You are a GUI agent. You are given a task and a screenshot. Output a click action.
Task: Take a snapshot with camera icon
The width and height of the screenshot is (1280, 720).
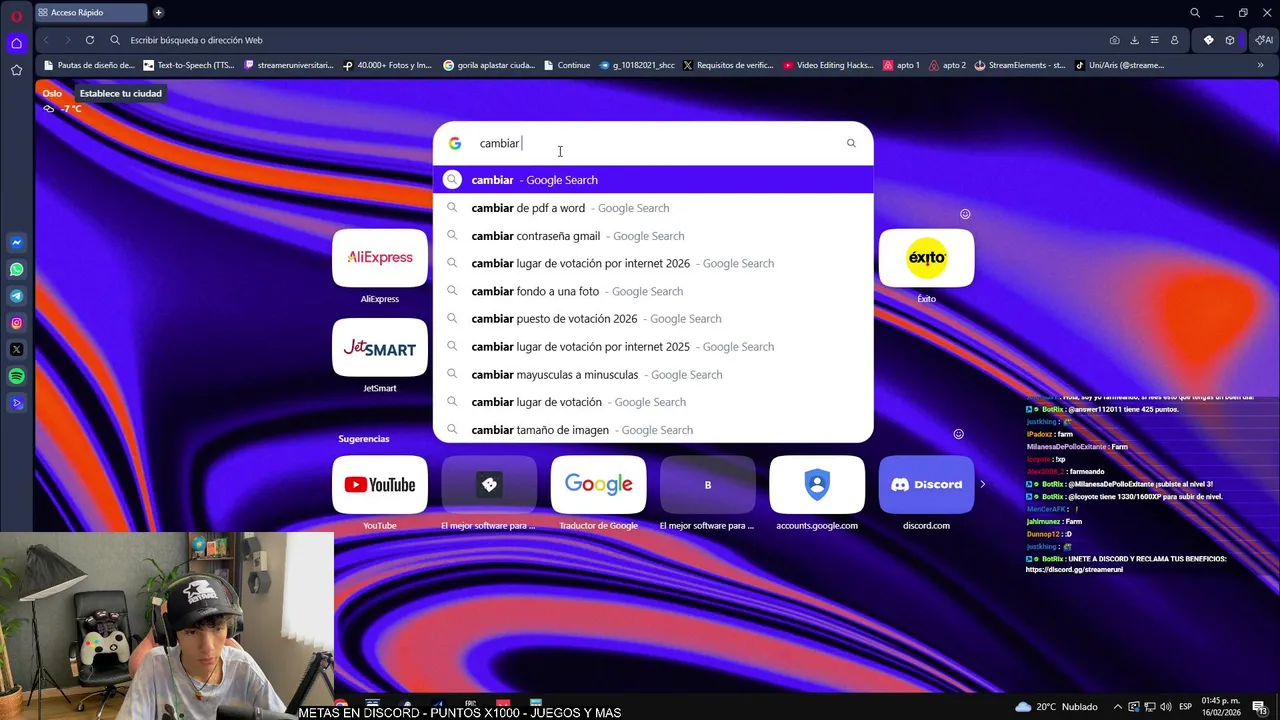click(x=1114, y=40)
